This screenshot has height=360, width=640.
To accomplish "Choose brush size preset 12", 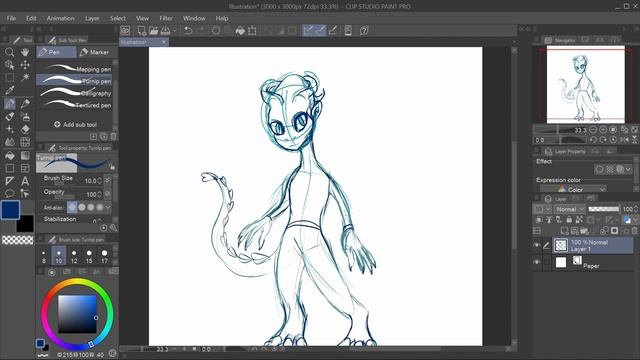I will click(x=74, y=256).
